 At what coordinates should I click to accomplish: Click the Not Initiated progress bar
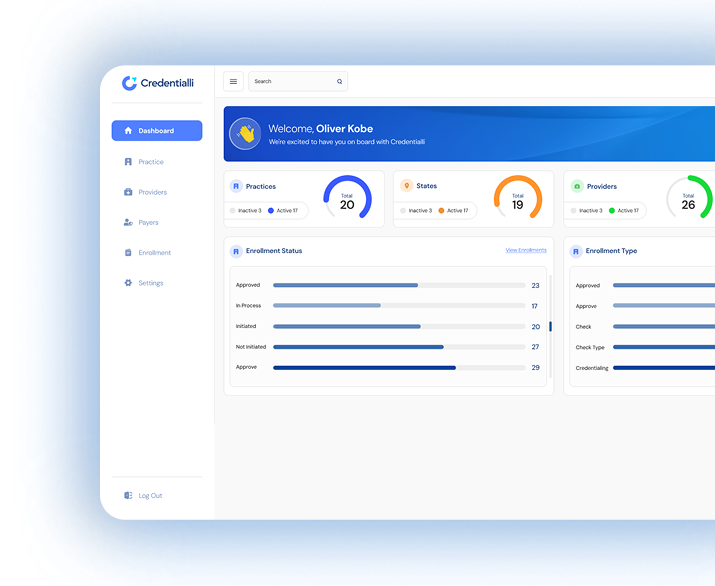click(x=399, y=347)
